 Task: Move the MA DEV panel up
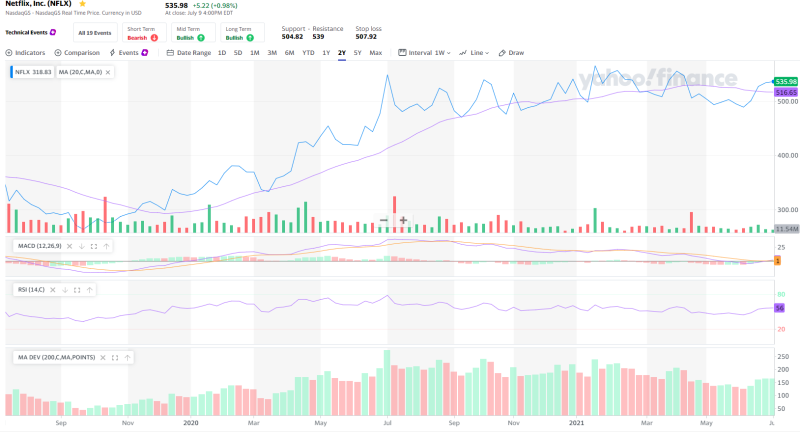click(128, 358)
